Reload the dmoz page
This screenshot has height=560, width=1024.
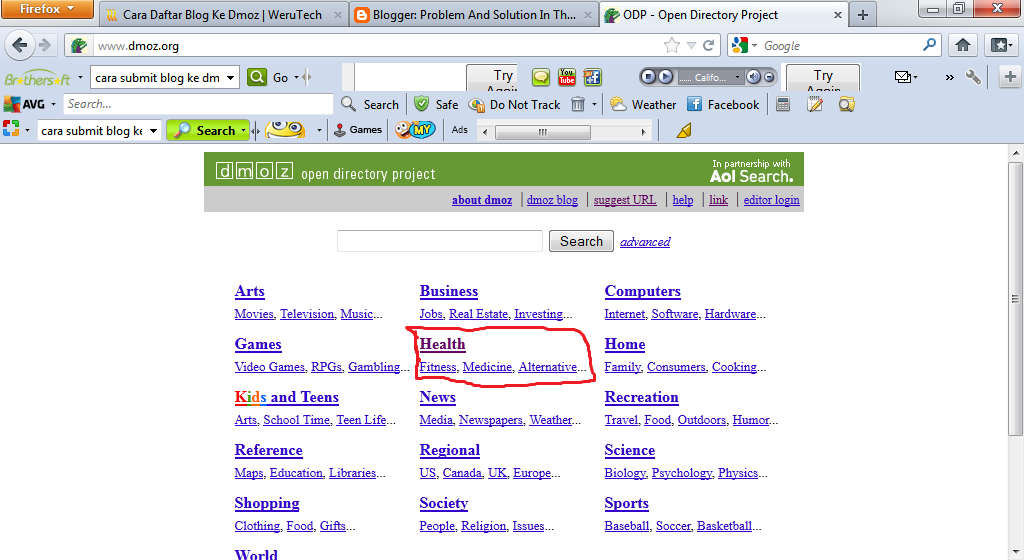coord(708,45)
